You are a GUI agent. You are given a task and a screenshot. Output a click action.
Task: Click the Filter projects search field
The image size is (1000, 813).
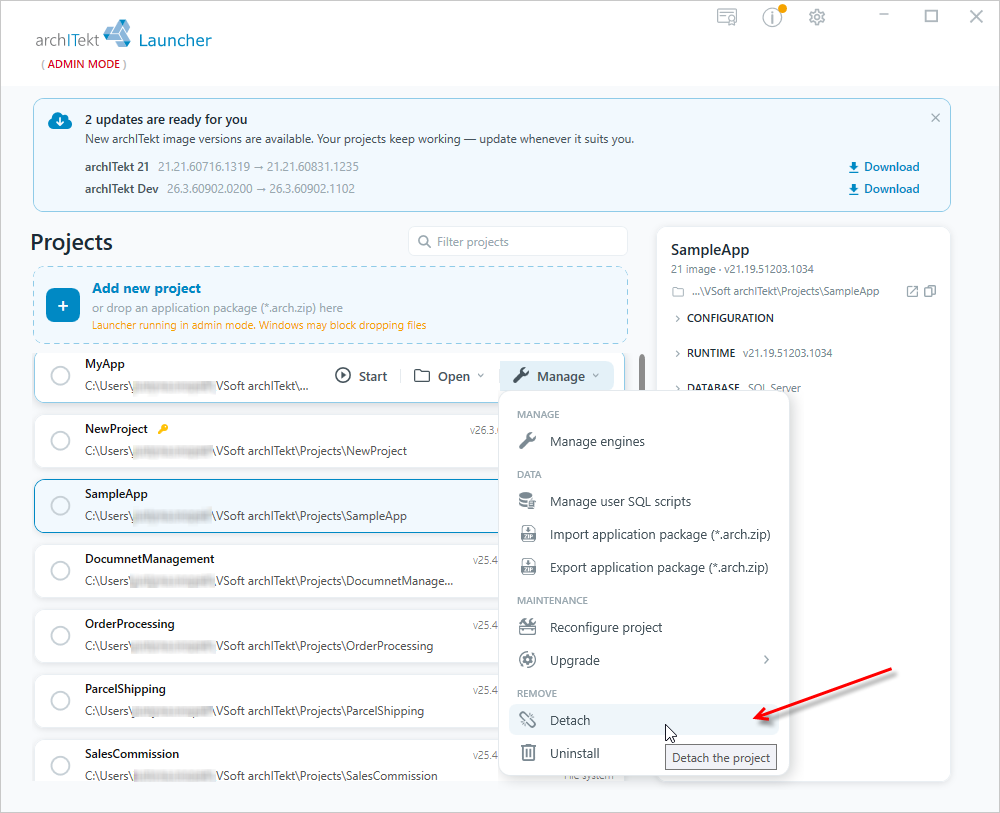(518, 242)
